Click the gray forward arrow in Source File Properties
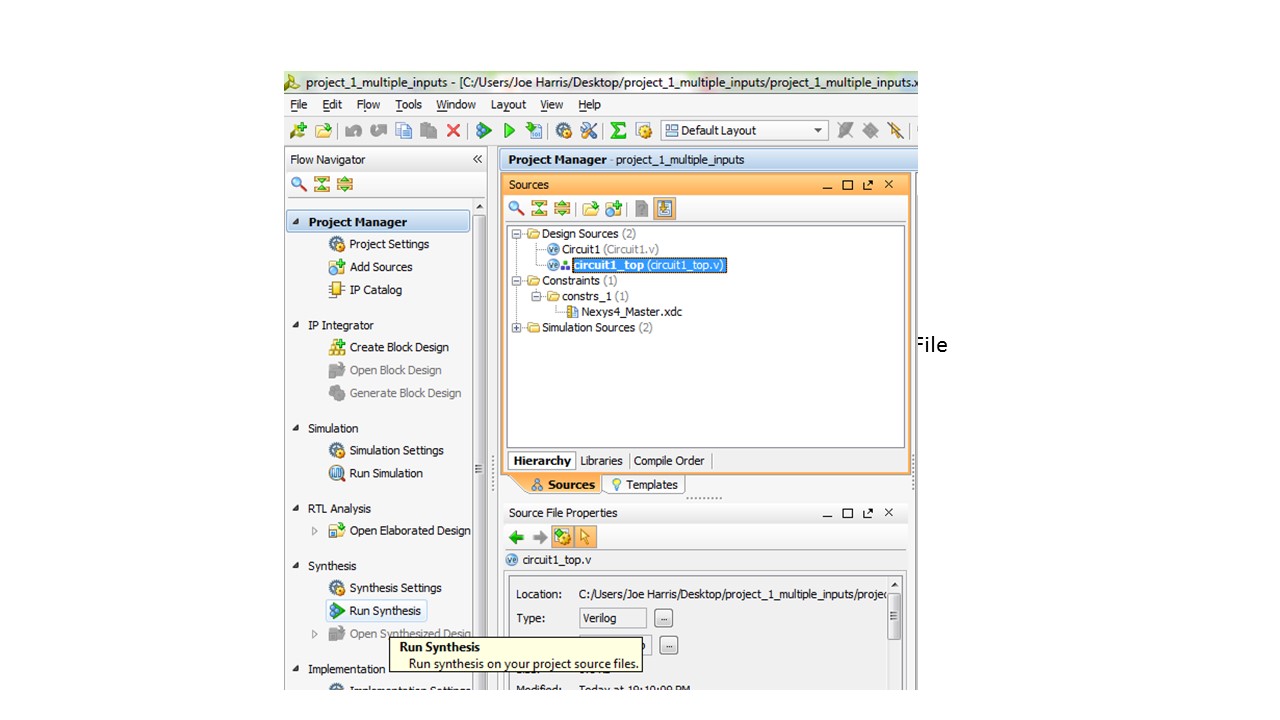Screen dimensions: 1280x720 pos(539,537)
